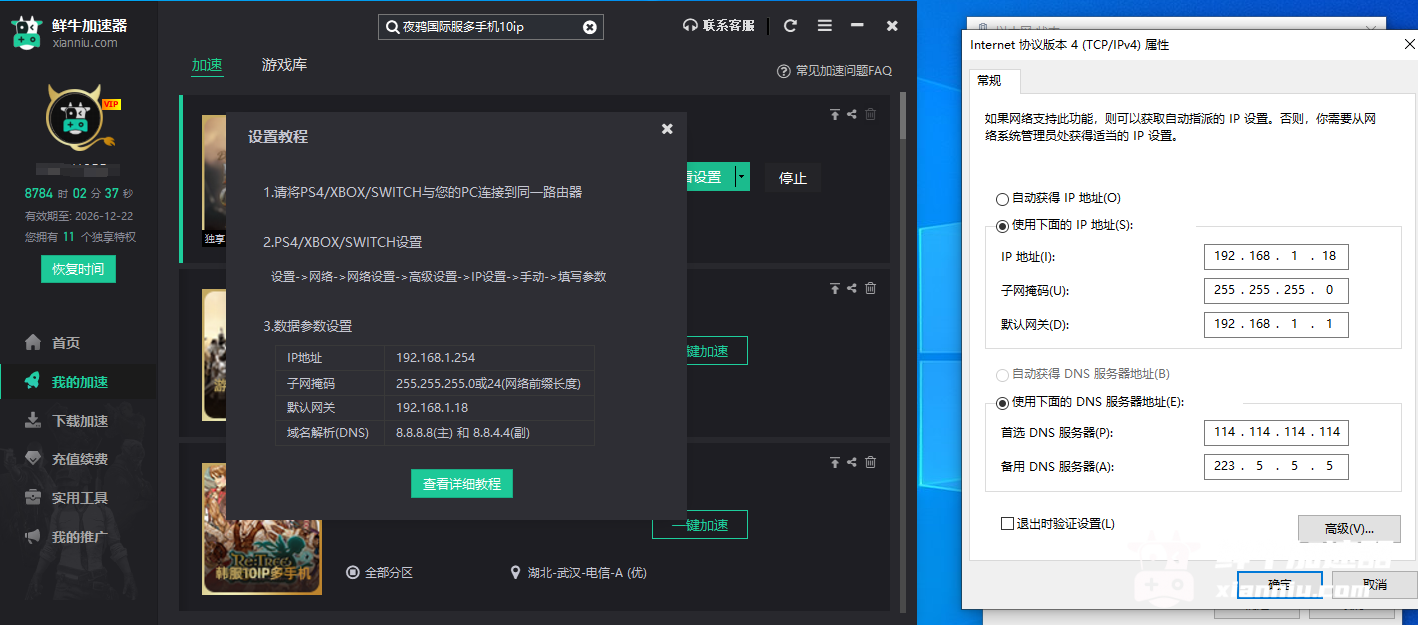Share the third game card
Screen dimensions: 1418x625
click(x=852, y=462)
